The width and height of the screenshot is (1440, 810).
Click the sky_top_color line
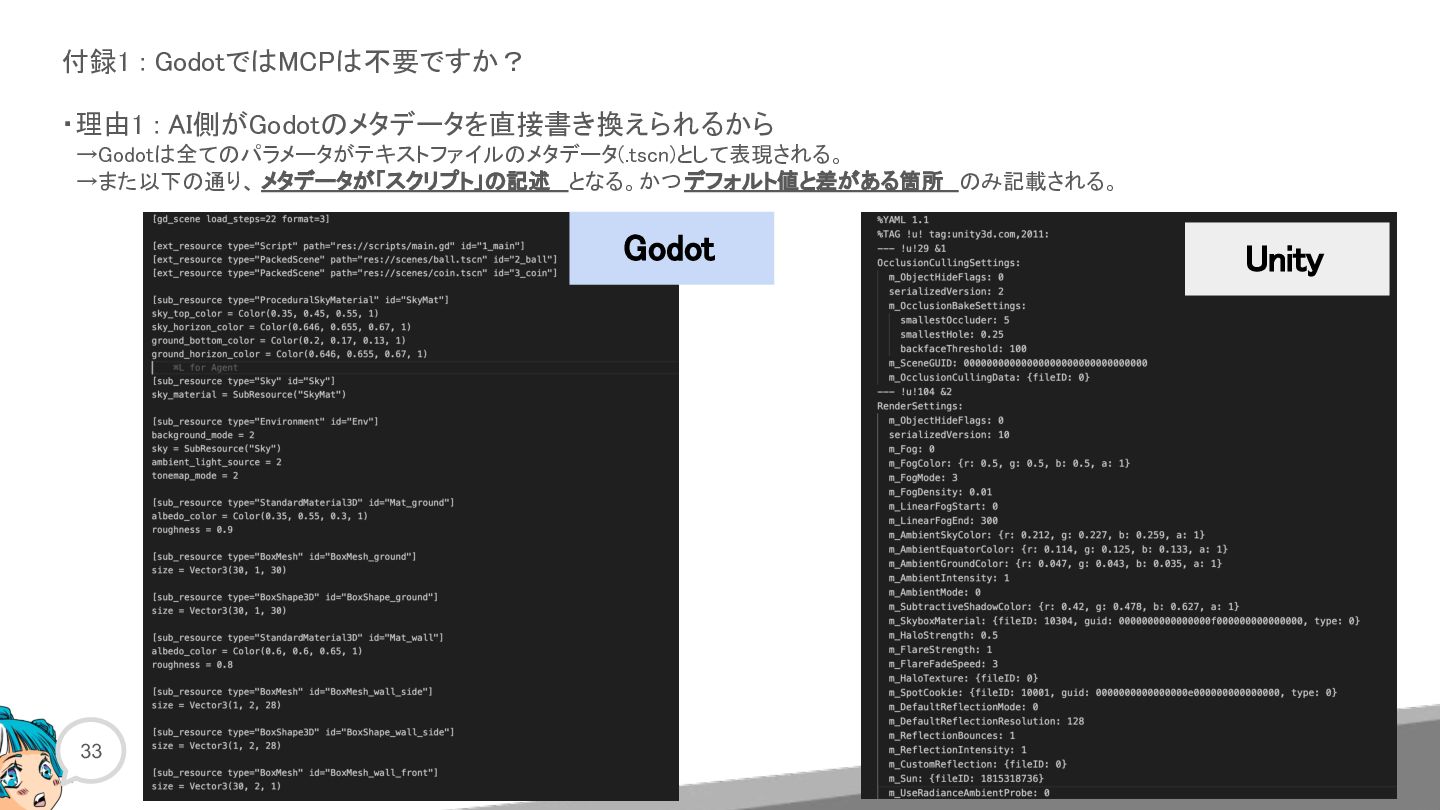266,314
